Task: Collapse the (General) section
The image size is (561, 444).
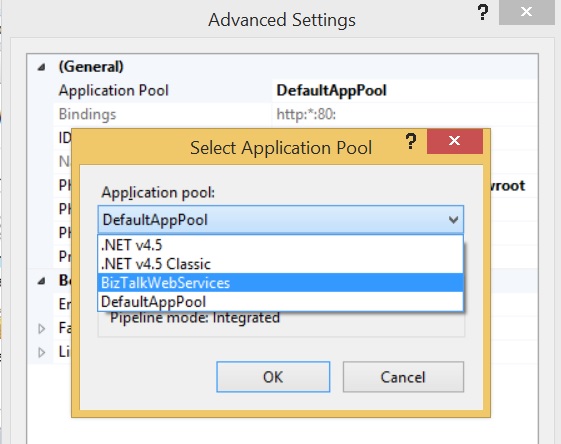Action: pyautogui.click(x=42, y=67)
